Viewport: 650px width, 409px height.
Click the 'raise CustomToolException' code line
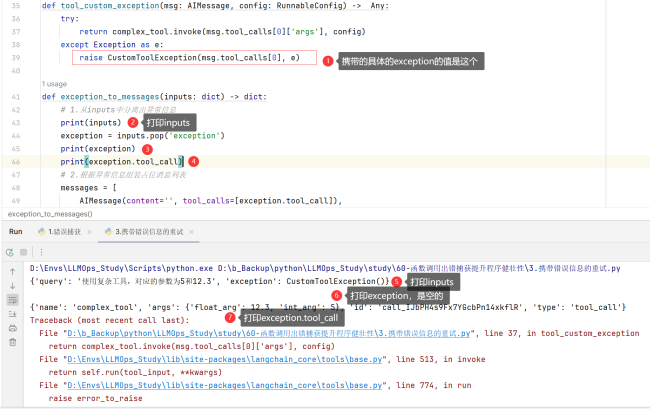(x=189, y=58)
